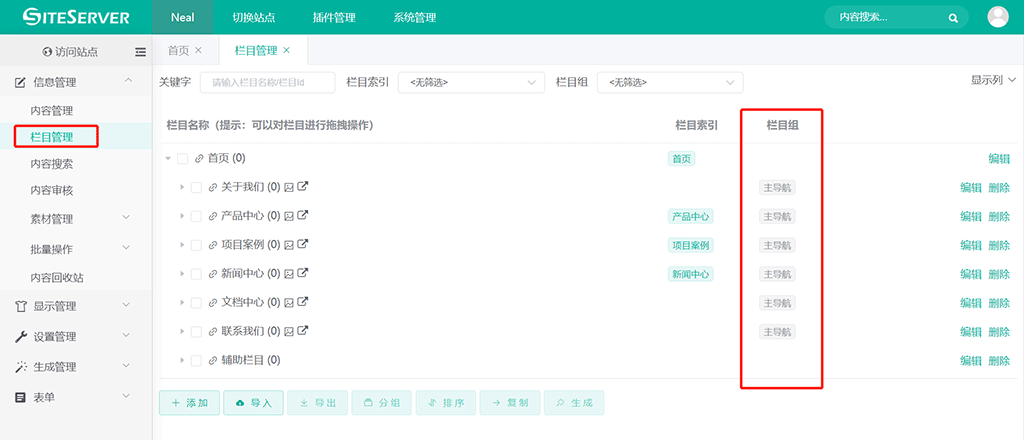Open the 栏目索引 filter dropdown
1024x440 pixels.
(x=470, y=83)
